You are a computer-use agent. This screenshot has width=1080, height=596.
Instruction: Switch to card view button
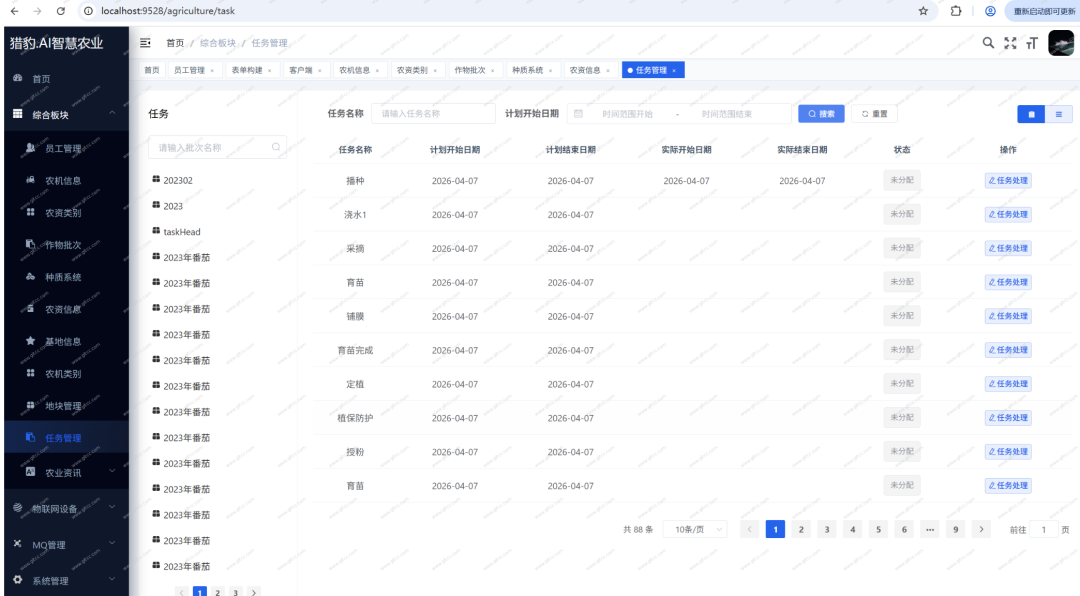[1031, 114]
